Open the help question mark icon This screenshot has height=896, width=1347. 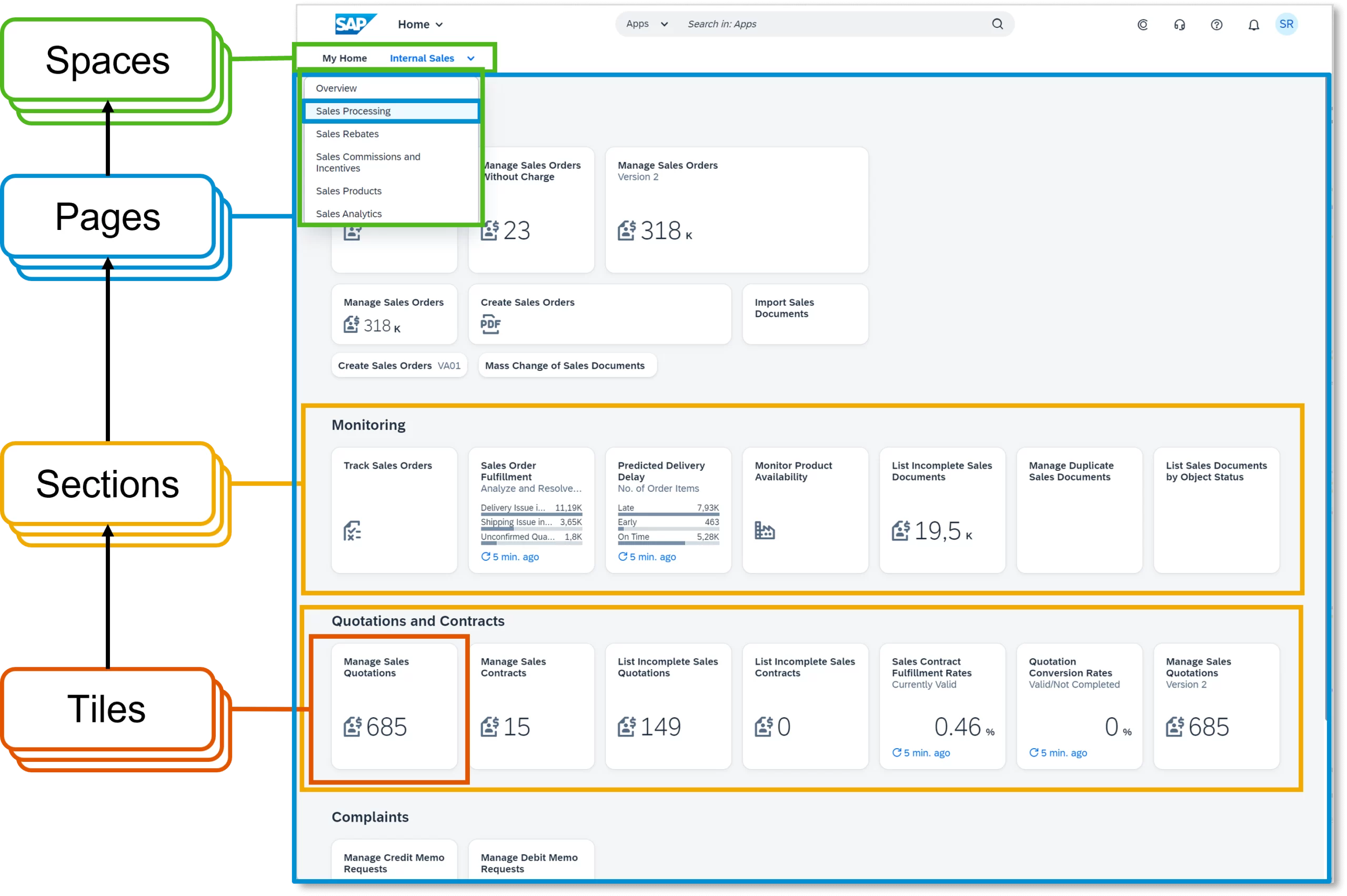pos(1217,25)
